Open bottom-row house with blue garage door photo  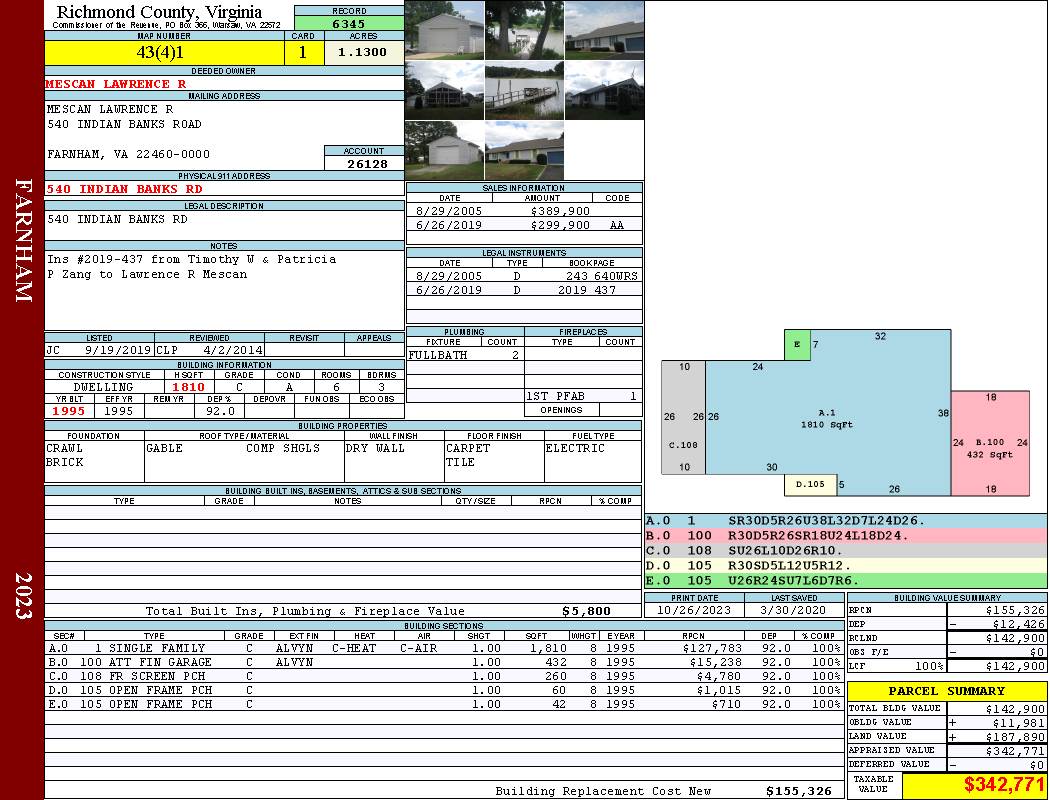coord(524,150)
